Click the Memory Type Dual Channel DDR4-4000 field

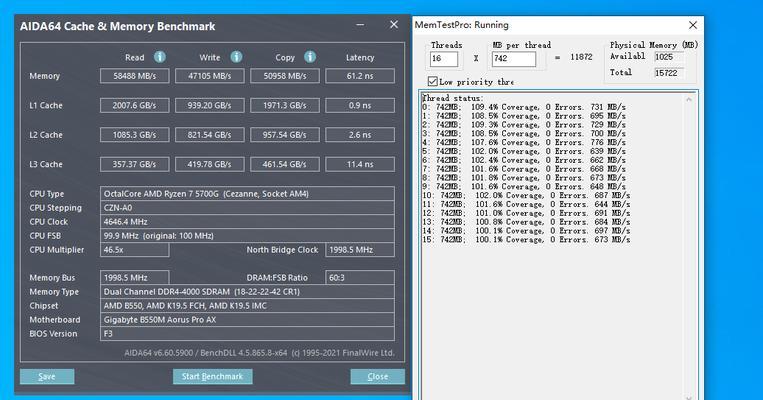point(247,292)
